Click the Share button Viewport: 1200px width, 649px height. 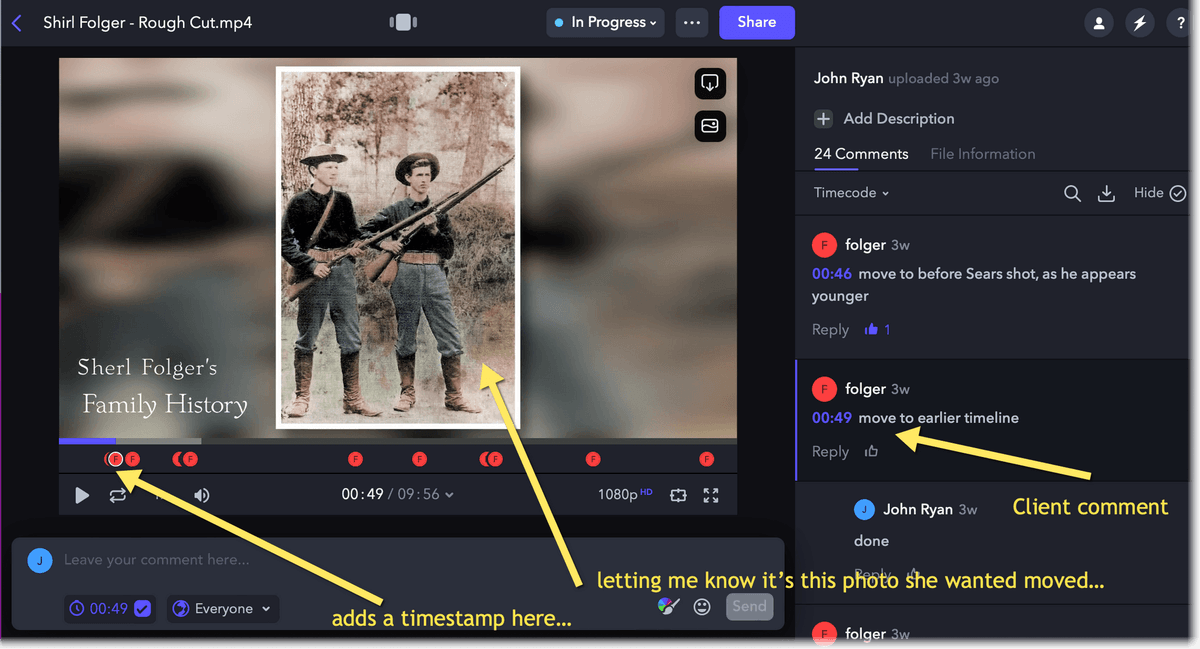(756, 22)
